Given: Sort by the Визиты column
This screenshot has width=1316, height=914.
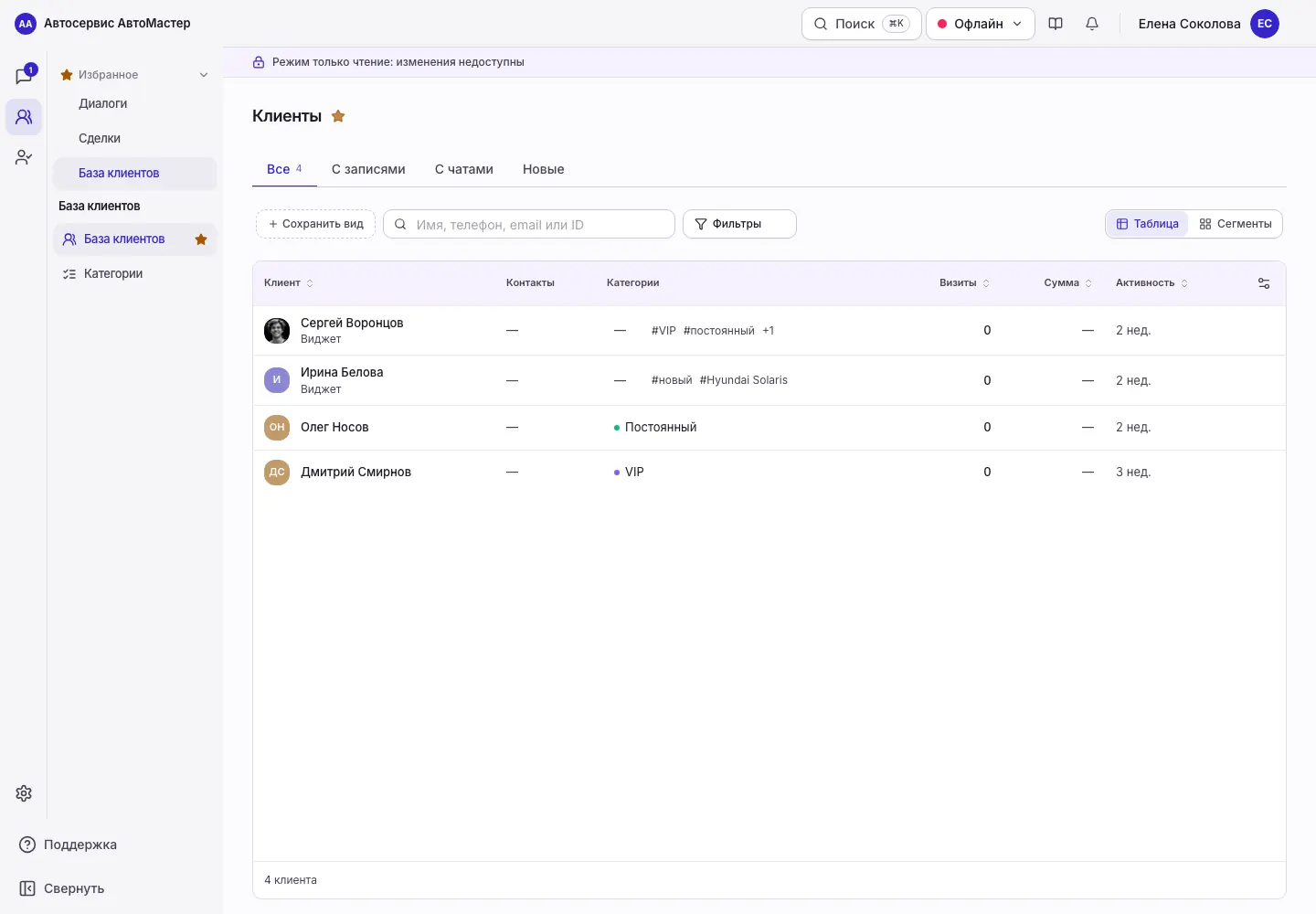Looking at the screenshot, I should pos(965,283).
